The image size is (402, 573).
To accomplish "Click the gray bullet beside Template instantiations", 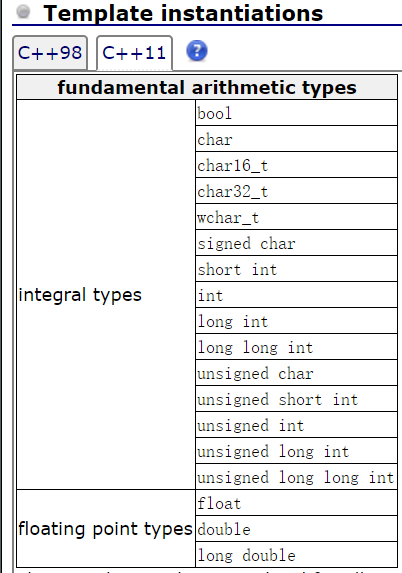I will [x=24, y=11].
